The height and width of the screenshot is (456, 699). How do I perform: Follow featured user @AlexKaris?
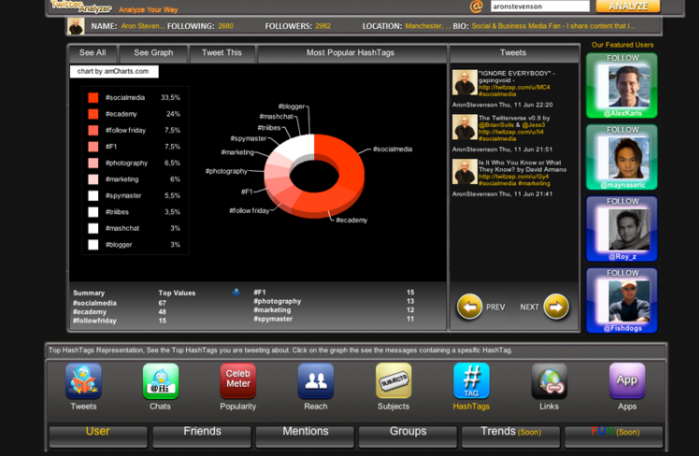coord(621,86)
